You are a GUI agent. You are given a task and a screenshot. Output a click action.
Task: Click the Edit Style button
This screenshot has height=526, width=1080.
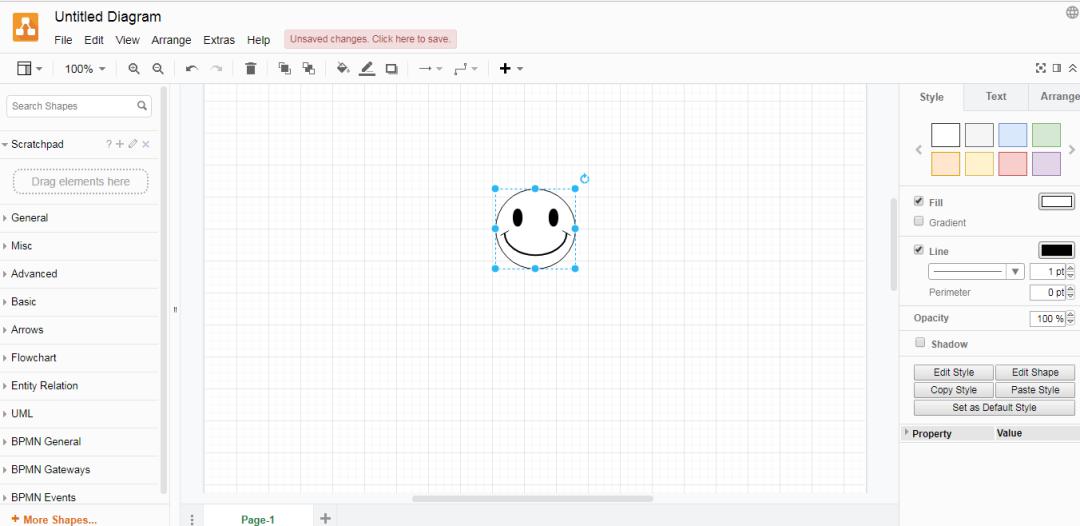(x=953, y=372)
